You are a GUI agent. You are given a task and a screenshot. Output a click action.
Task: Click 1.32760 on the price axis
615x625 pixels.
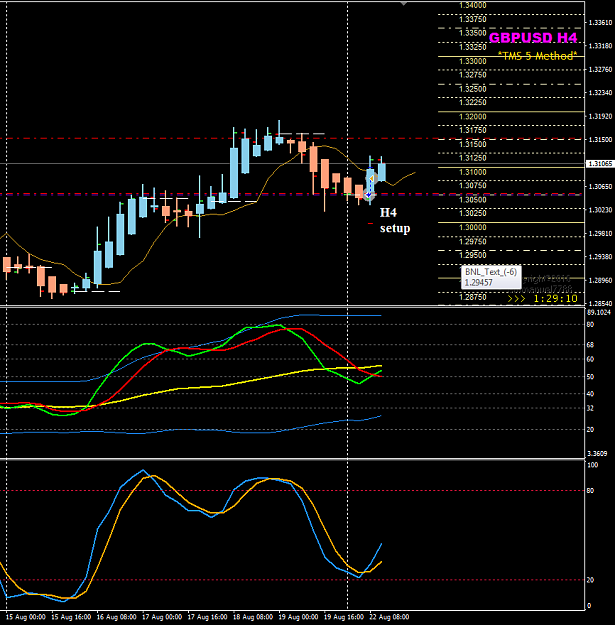tap(600, 70)
